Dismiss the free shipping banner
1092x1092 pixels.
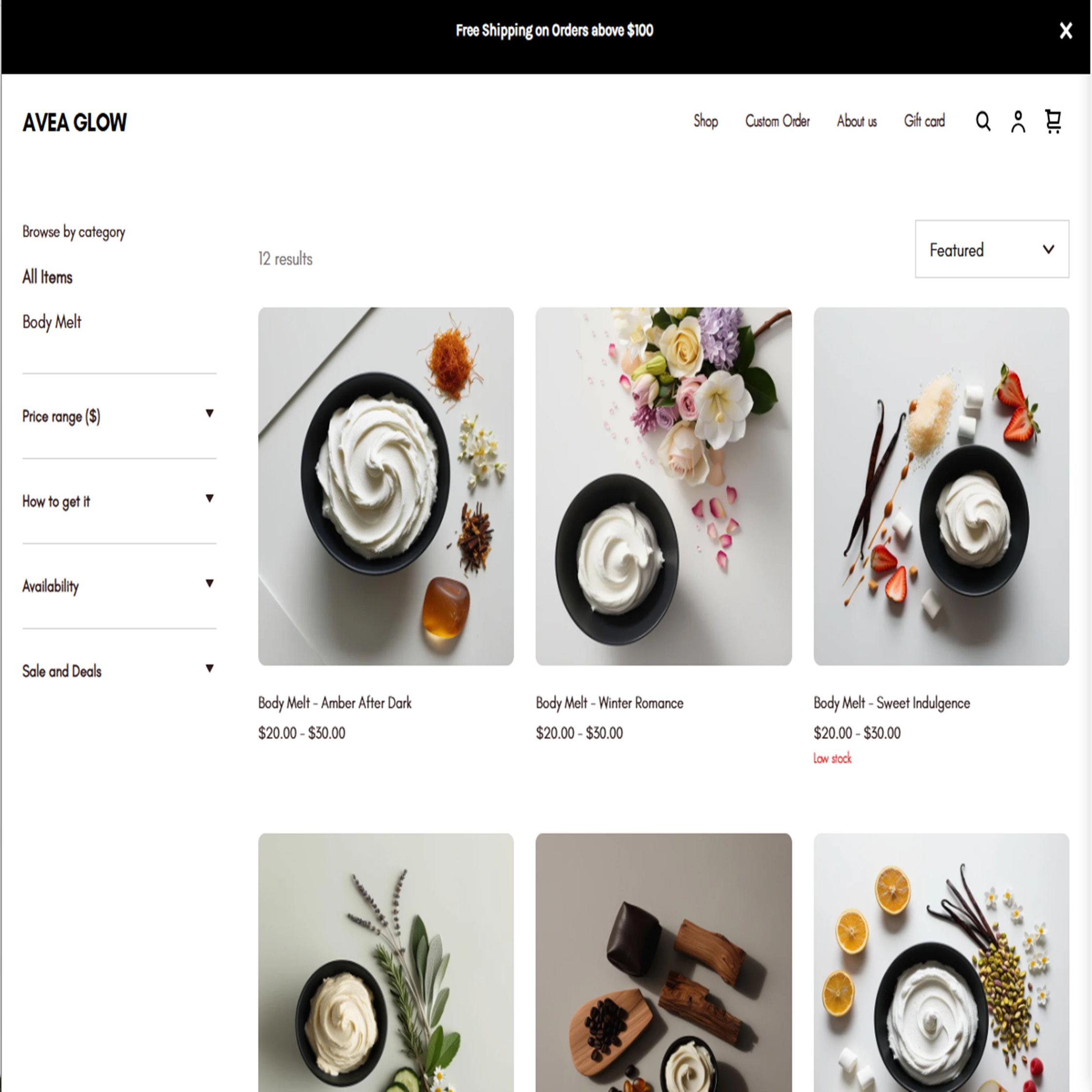[1066, 31]
